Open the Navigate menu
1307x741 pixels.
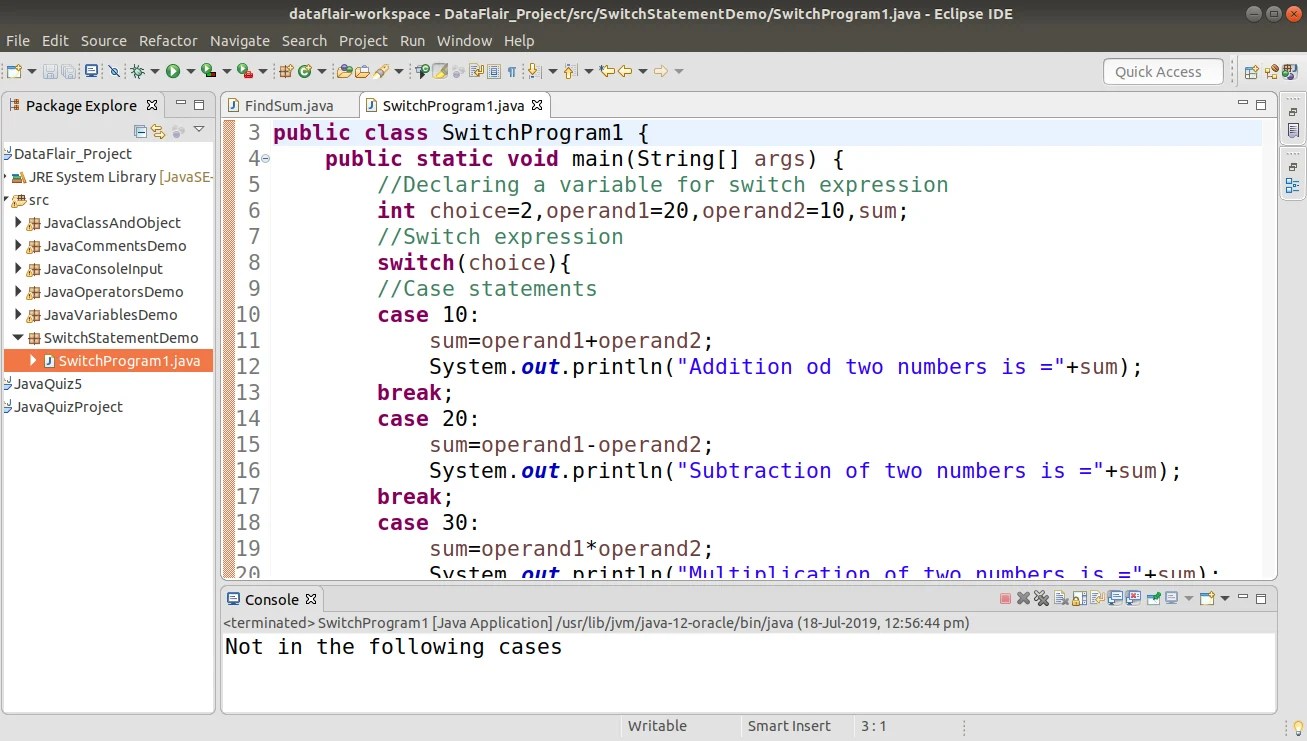pos(240,41)
